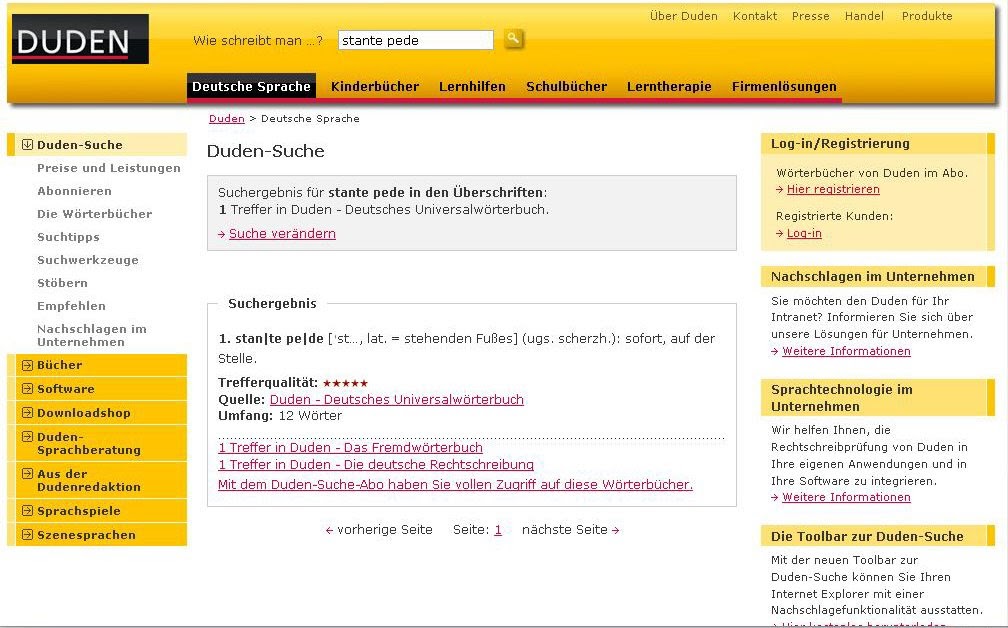Go to vorherige Seite
The image size is (1008, 628).
[x=379, y=530]
